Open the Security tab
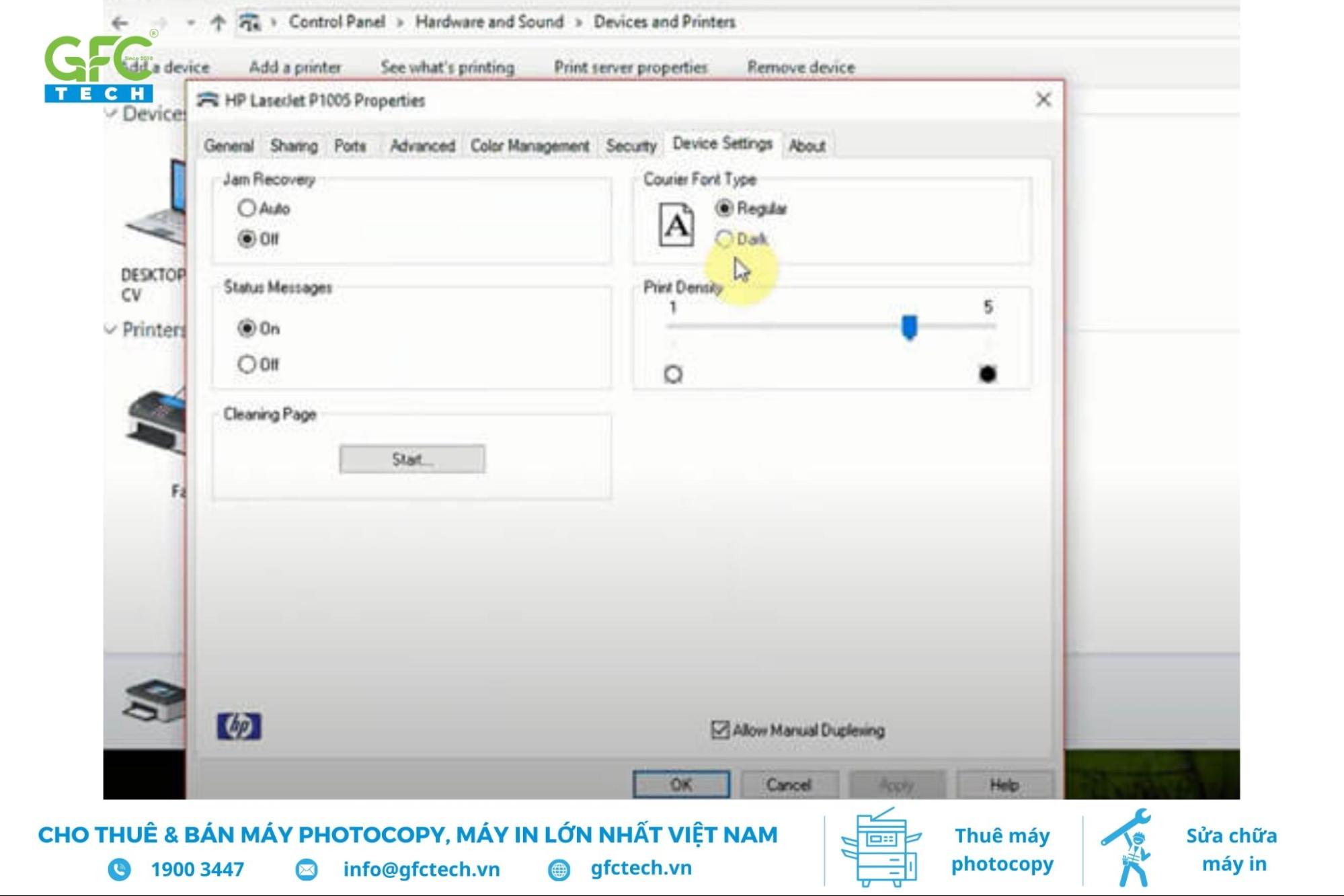Viewport: 1344px width, 896px height. pos(631,146)
